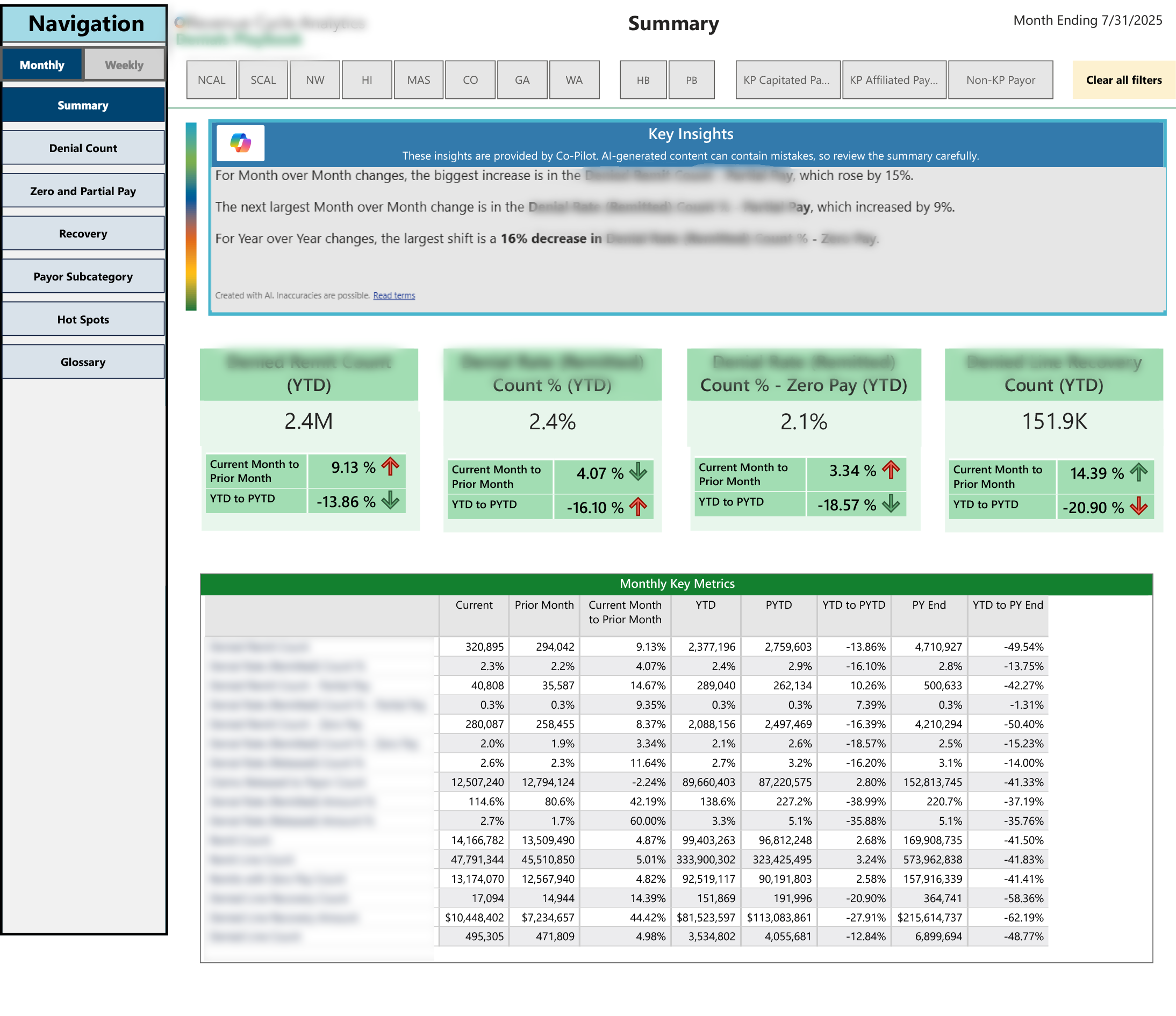Click the Copilot logo icon
Image resolution: width=1176 pixels, height=1016 pixels.
(240, 143)
